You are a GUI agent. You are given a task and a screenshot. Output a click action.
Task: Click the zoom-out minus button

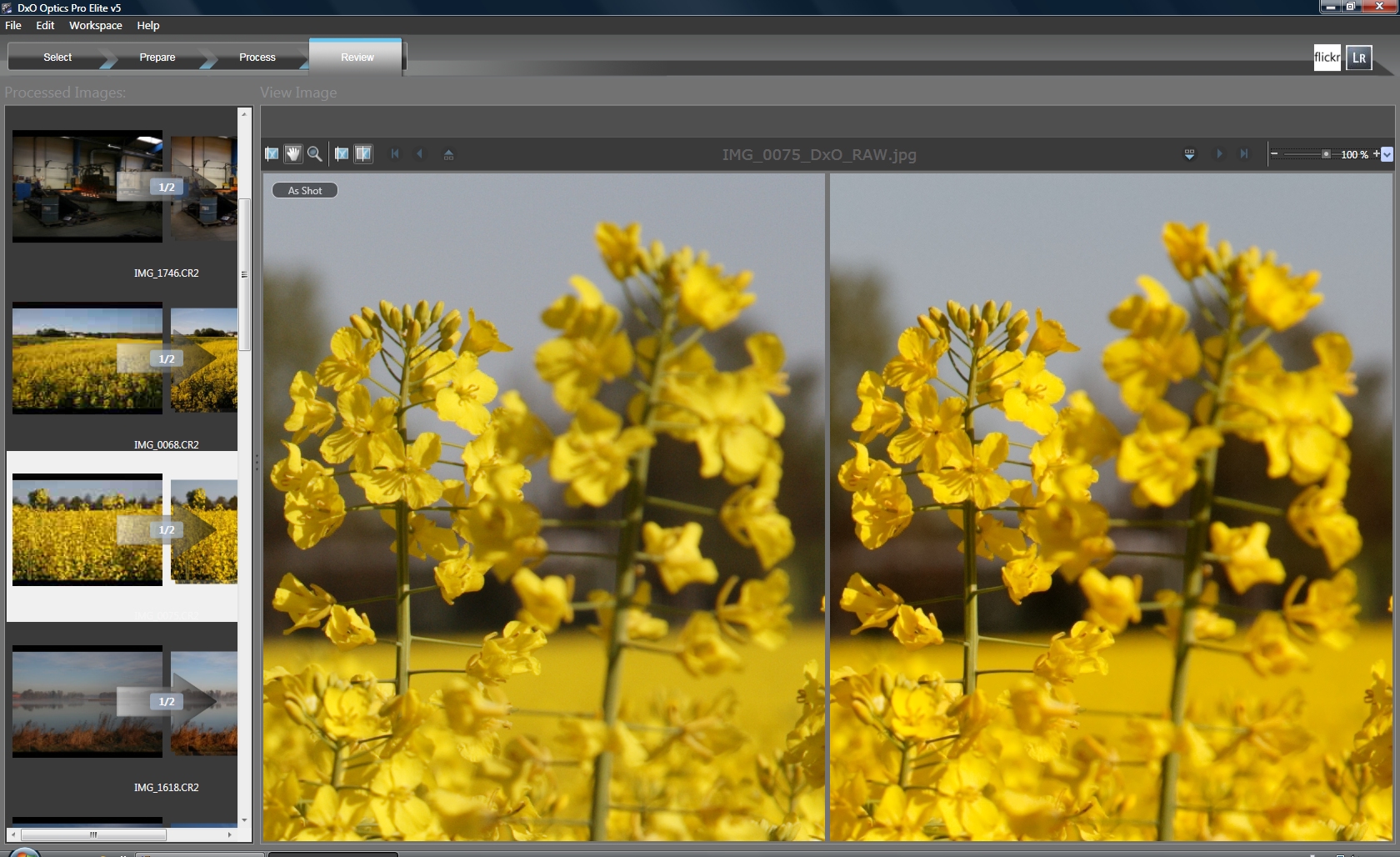[x=1274, y=154]
